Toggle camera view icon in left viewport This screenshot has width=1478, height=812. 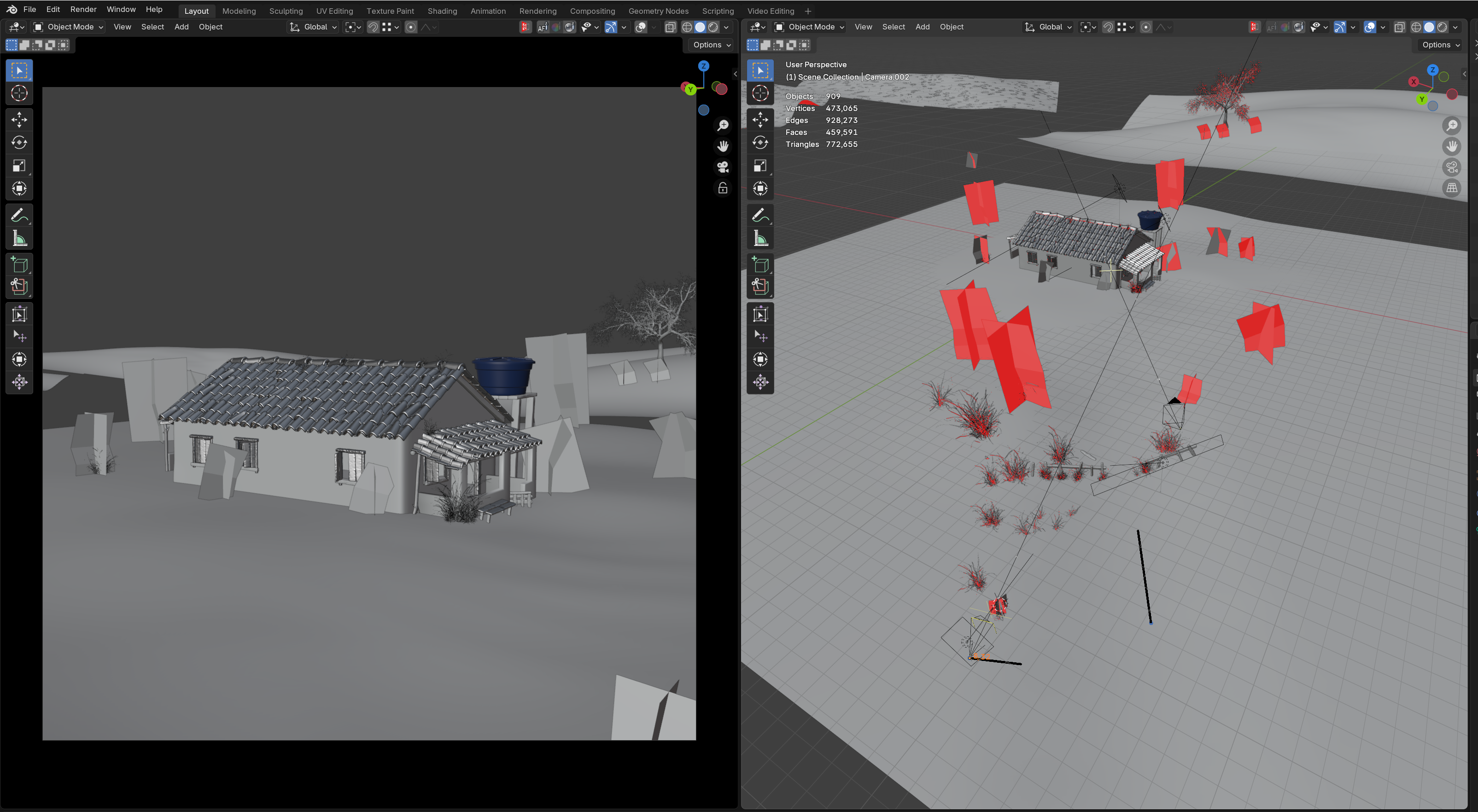click(723, 167)
